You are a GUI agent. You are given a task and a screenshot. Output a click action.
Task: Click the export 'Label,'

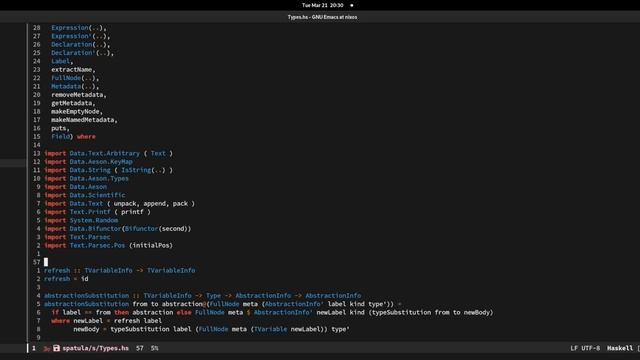click(x=62, y=61)
